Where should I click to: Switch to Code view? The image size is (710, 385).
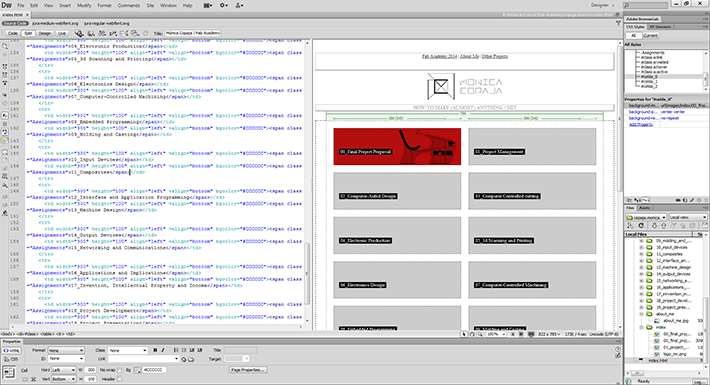click(x=12, y=33)
